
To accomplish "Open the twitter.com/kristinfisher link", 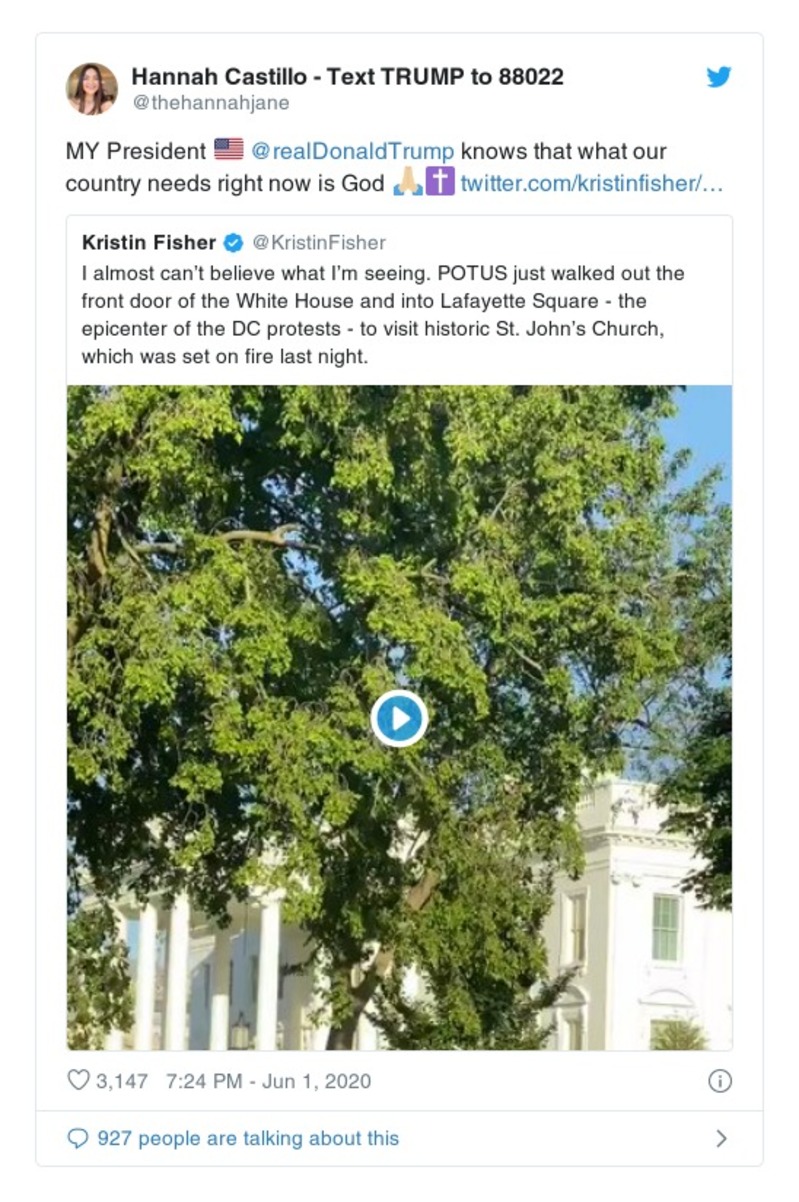I will click(x=591, y=184).
